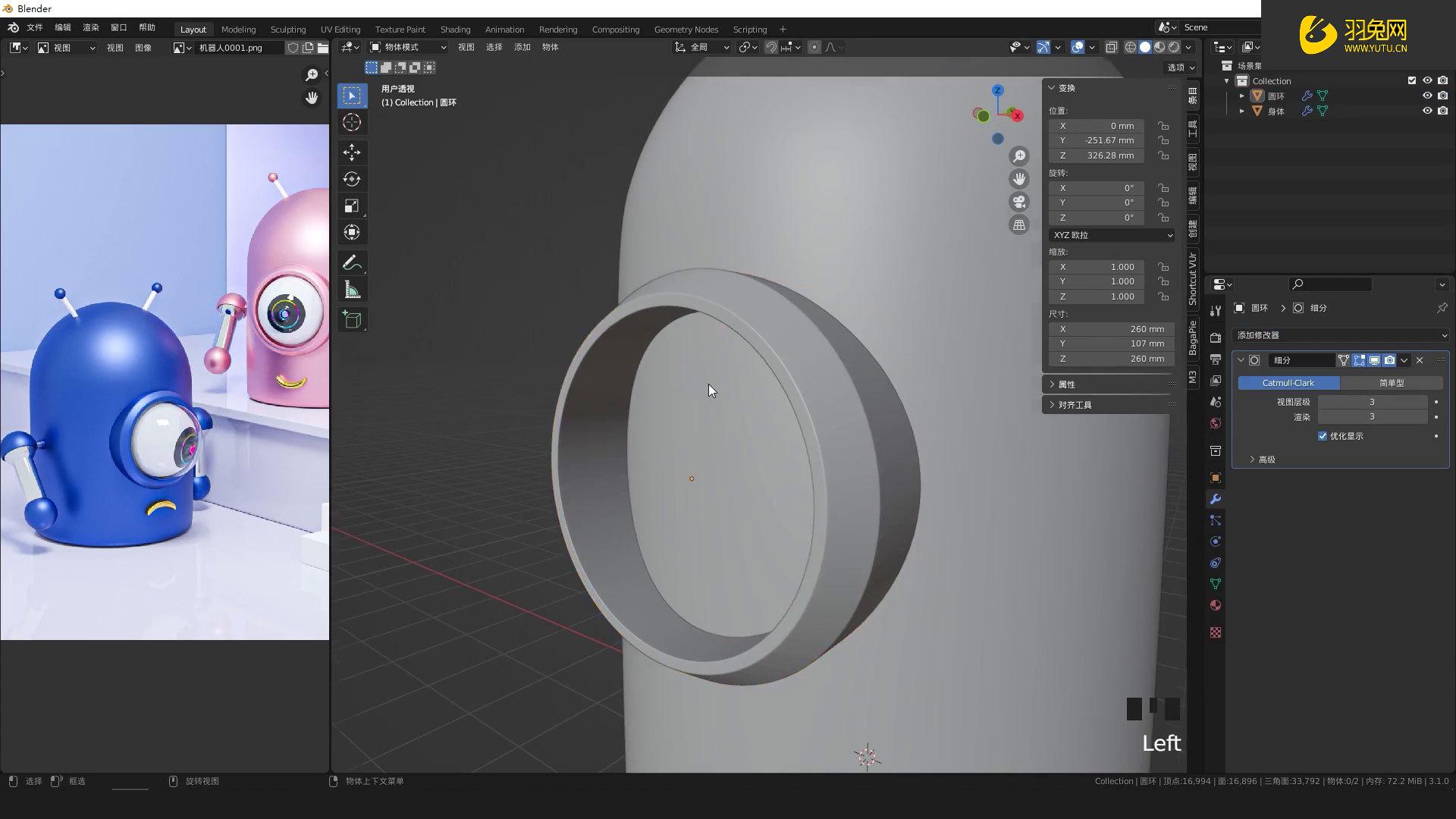1456x819 pixels.
Task: Remove the Subdivision modifier with the X button
Action: 1419,360
